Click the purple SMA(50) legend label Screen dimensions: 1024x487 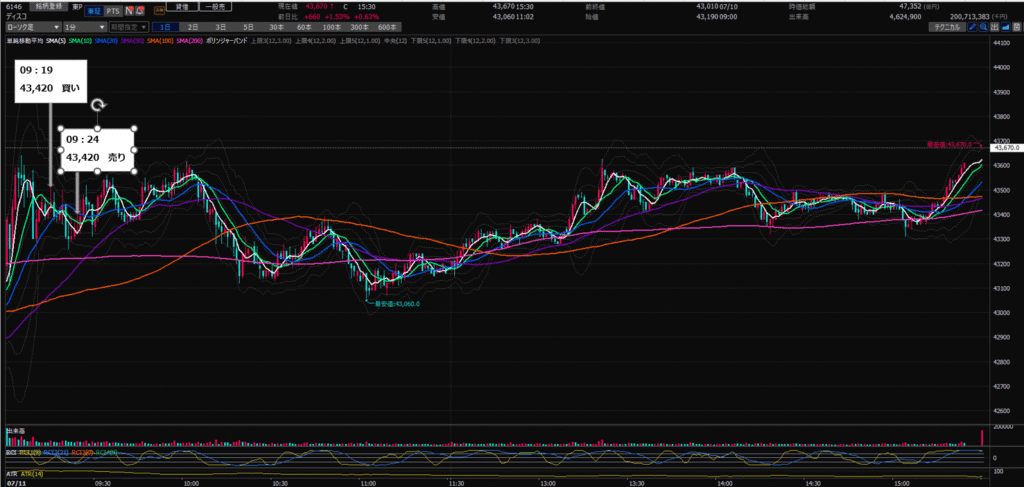(132, 41)
